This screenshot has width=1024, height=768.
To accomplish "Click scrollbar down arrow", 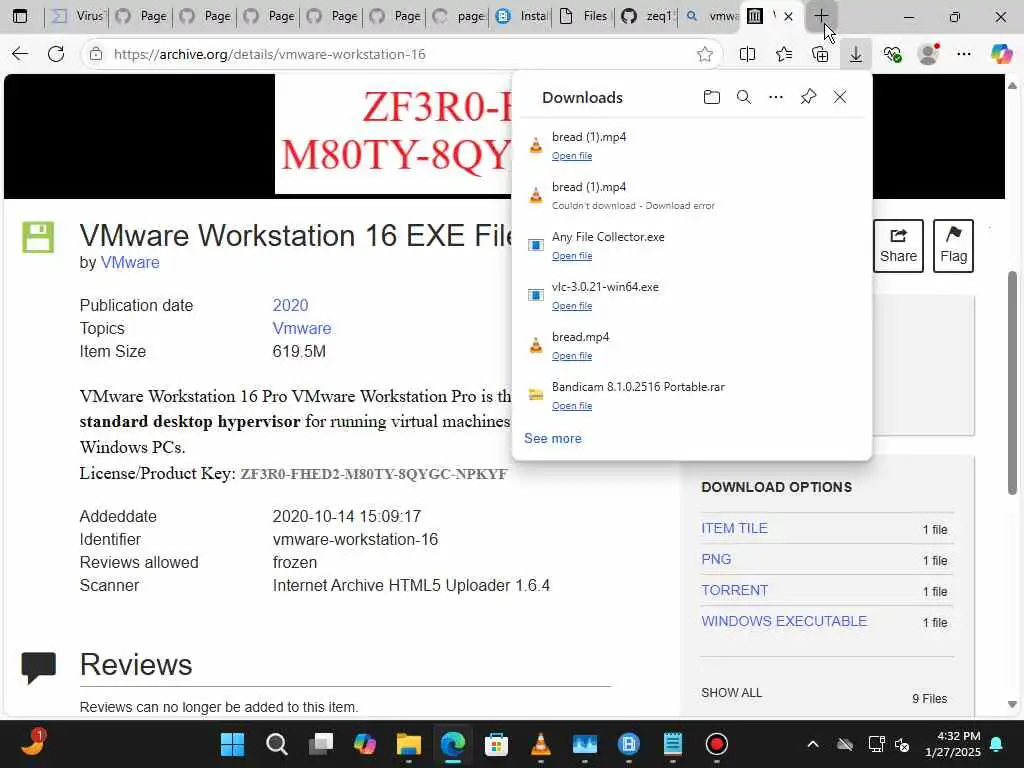I will (x=1012, y=704).
